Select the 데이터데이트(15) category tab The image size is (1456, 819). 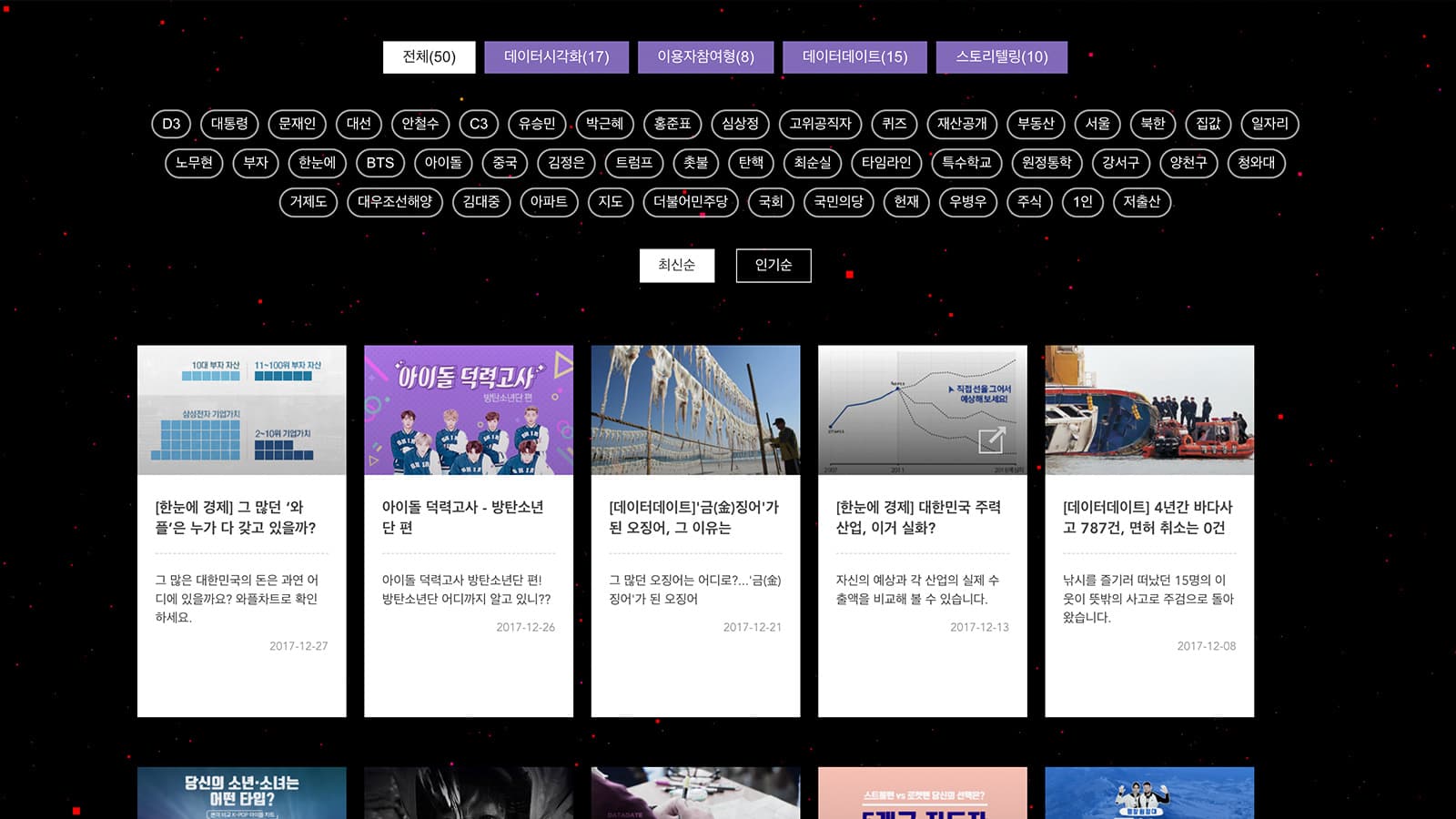[854, 56]
